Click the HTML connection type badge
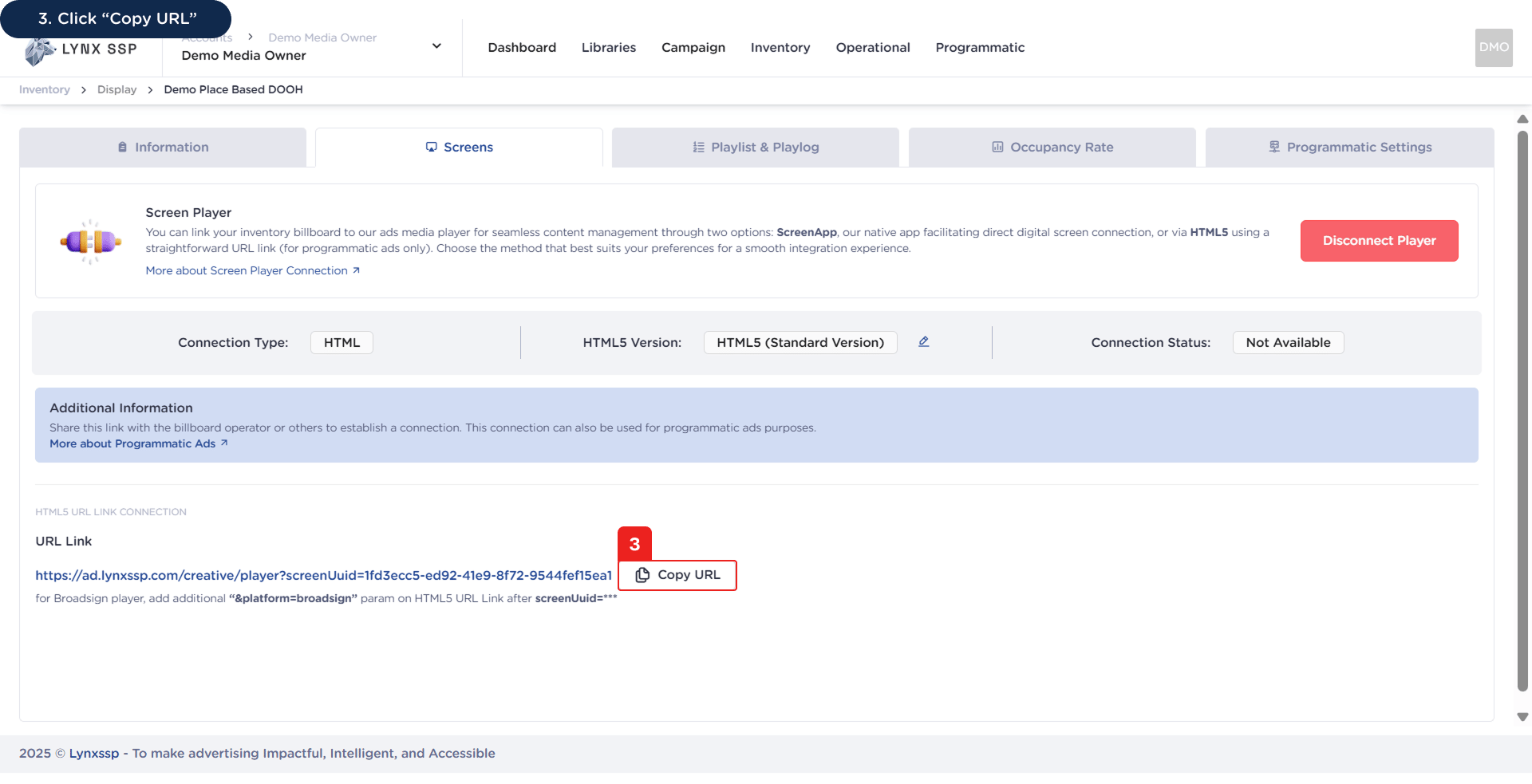This screenshot has height=784, width=1532. (342, 343)
